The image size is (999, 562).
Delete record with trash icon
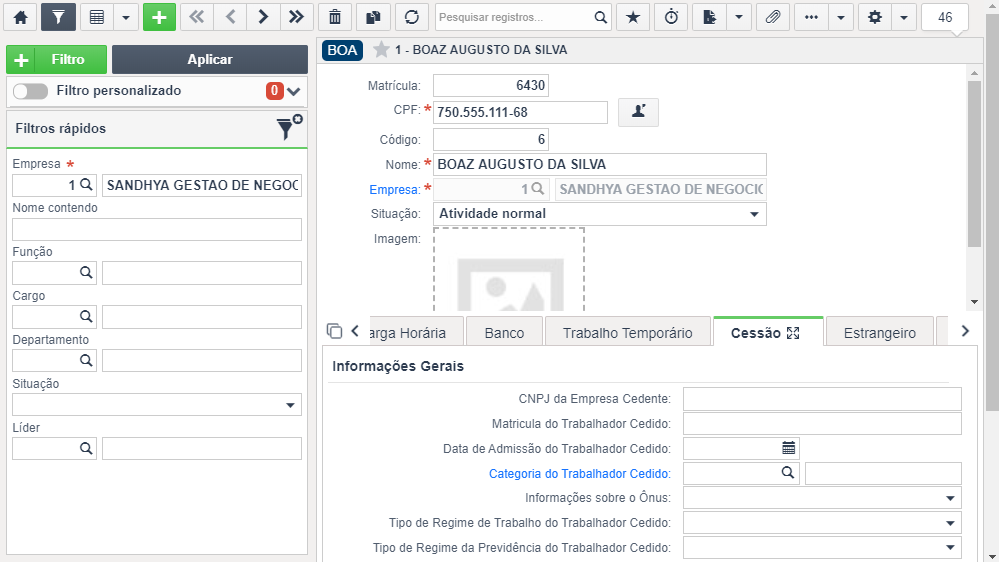[334, 17]
